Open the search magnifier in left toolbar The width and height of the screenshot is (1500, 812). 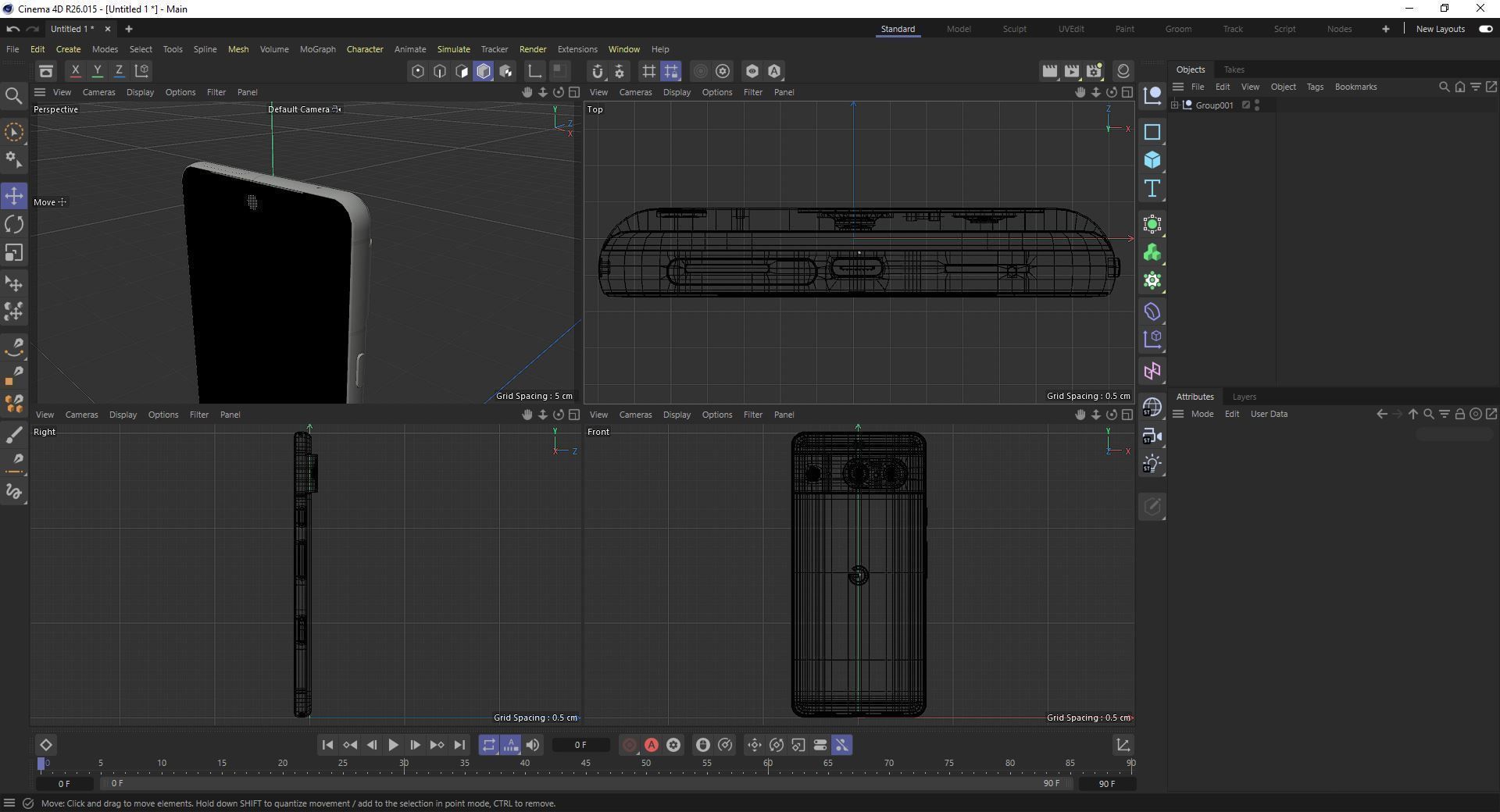14,95
